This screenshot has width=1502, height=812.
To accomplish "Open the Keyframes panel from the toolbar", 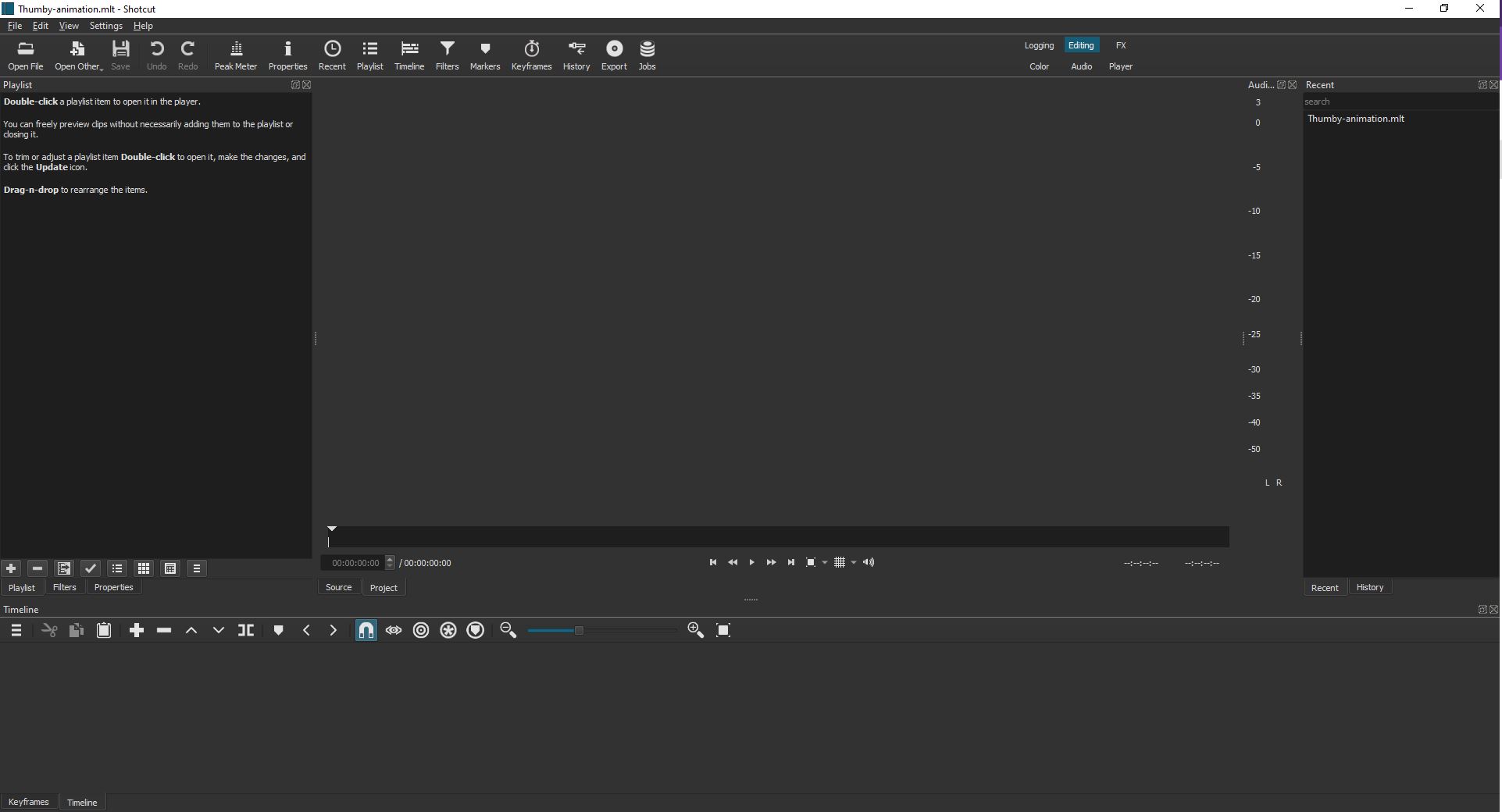I will [x=531, y=55].
